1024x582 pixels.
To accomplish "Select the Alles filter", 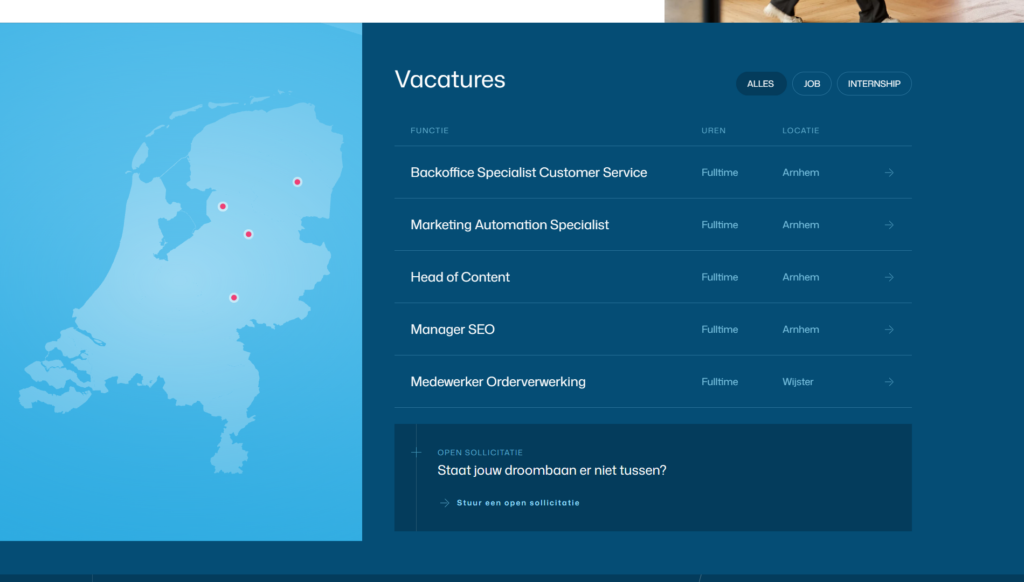I will [x=760, y=84].
